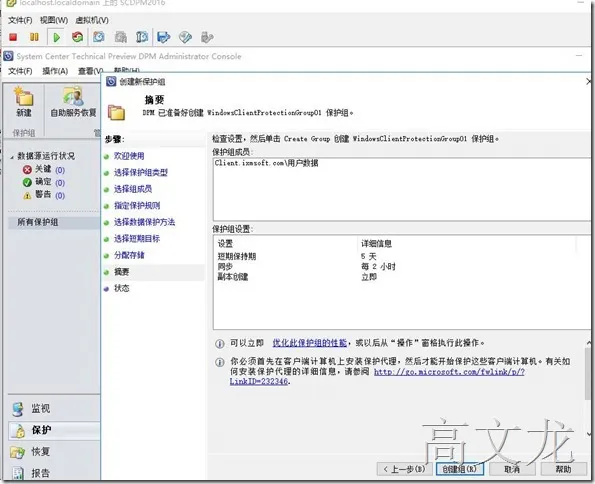595x484 pixels.
Task: Click the orange Pause VM toolbar icon
Action: 34,37
